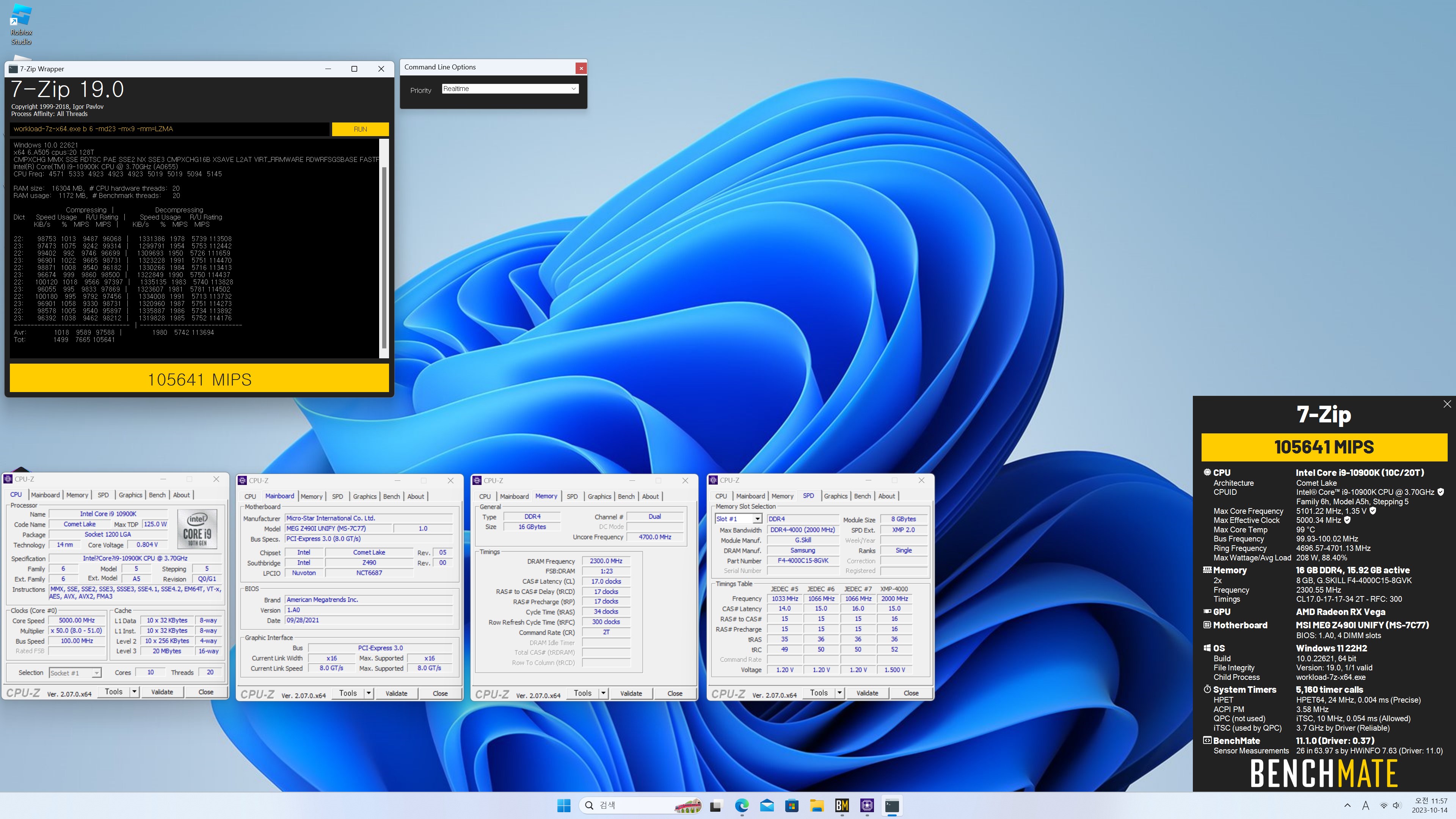Click RUN in the 7-Zip Wrapper
Viewport: 1456px width, 819px height.
point(360,129)
